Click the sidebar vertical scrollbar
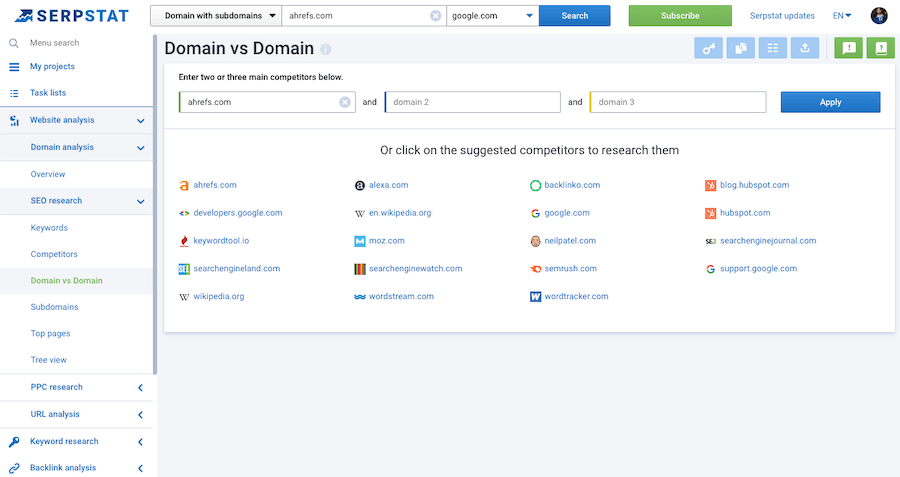900x477 pixels. [154, 204]
